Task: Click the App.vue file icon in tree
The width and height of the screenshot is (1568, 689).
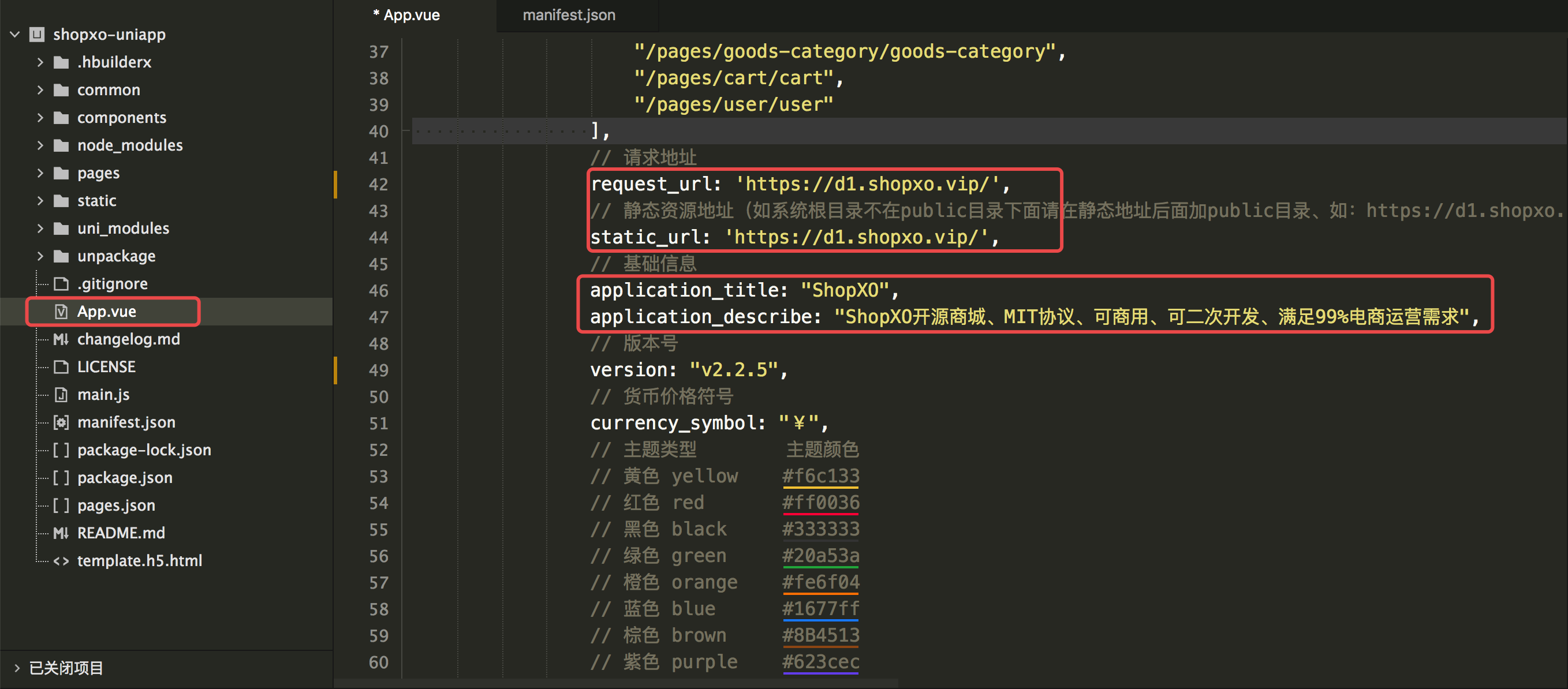Action: coord(61,312)
